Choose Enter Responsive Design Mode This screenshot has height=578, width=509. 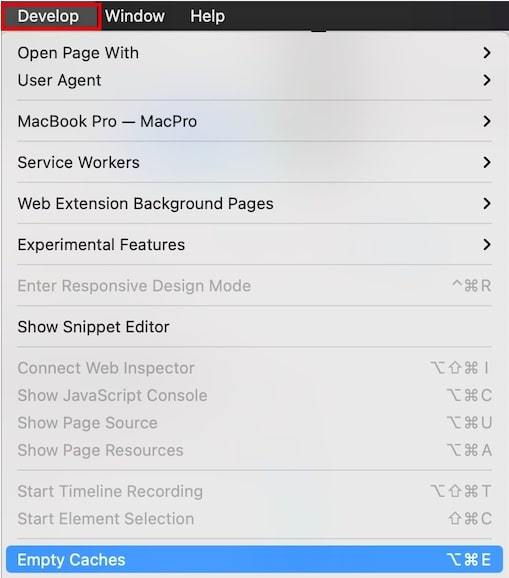pos(254,286)
